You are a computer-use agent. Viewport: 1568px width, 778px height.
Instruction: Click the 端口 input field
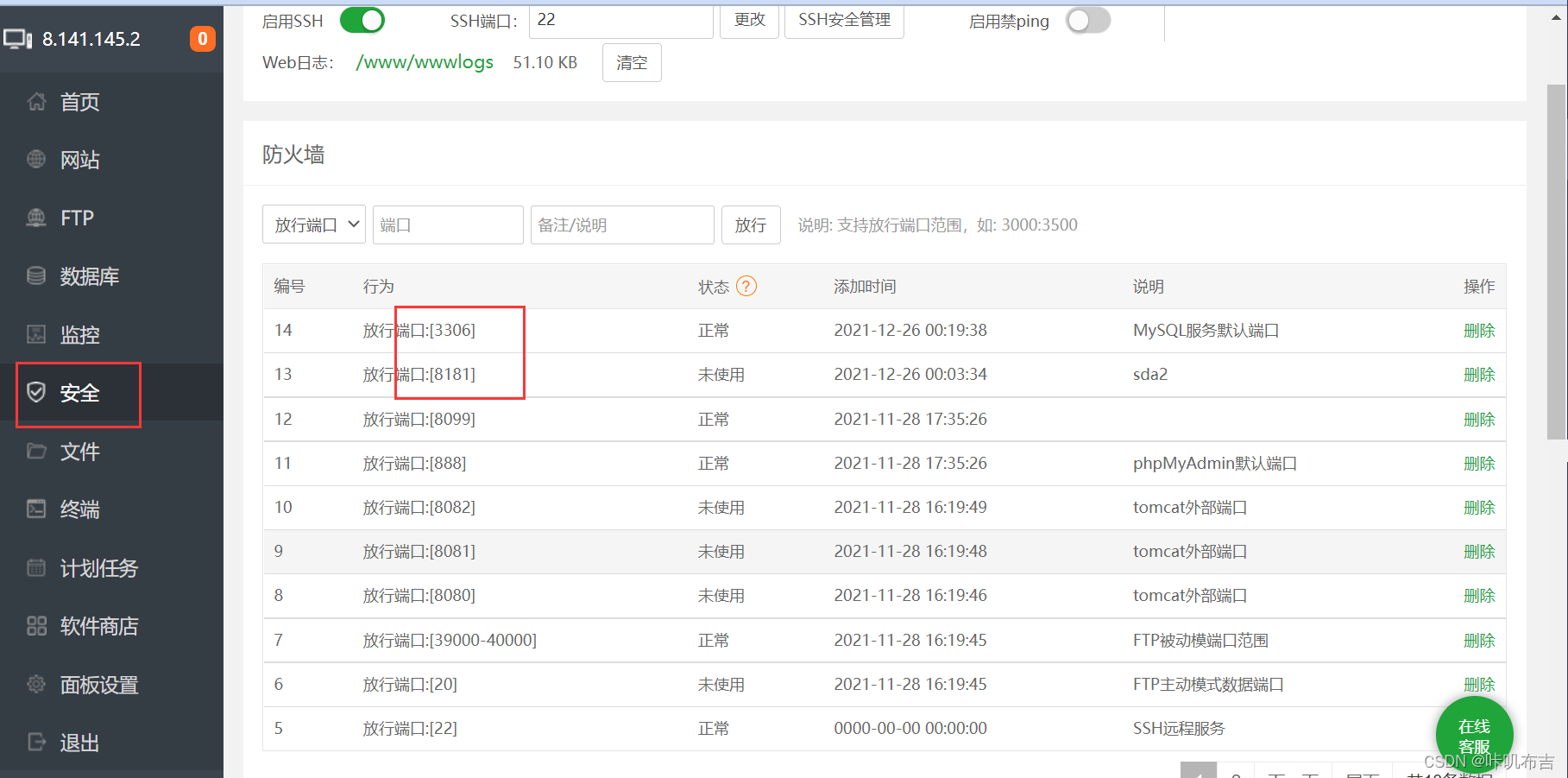tap(448, 225)
